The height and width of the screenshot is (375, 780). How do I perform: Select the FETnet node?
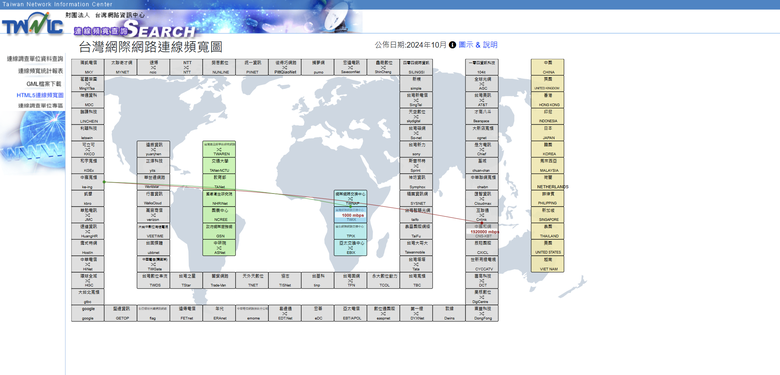(187, 313)
